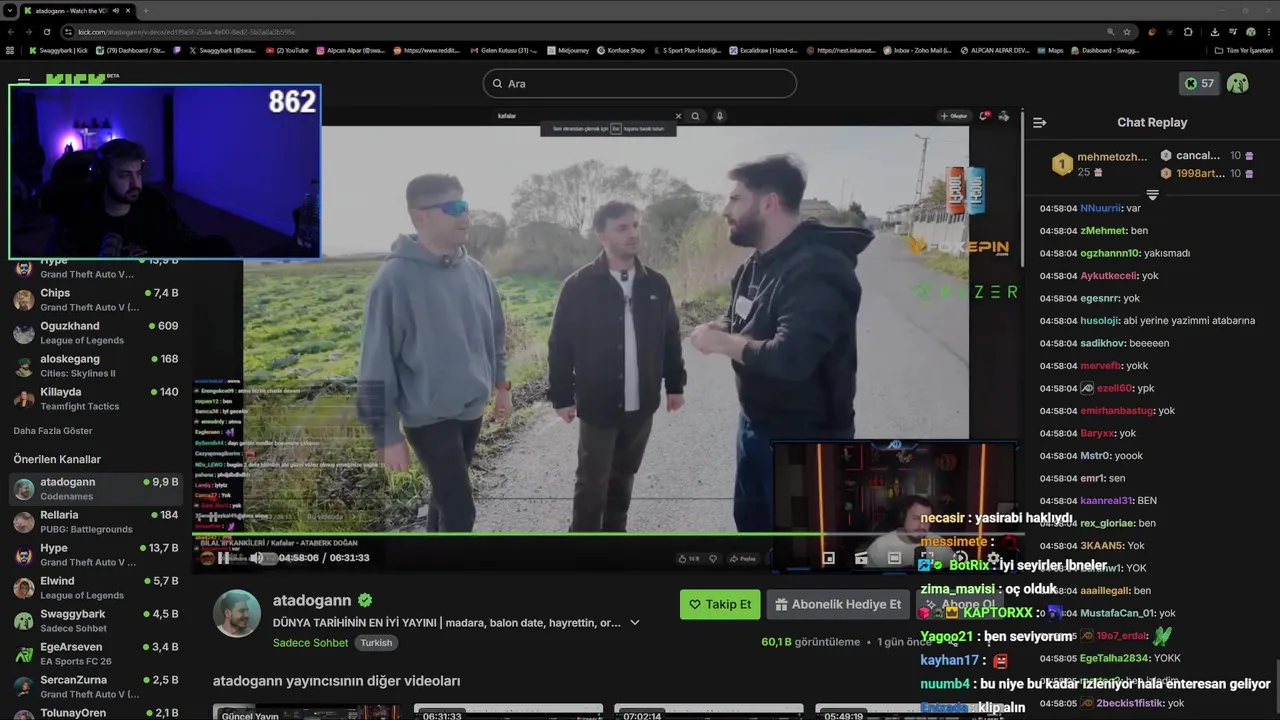This screenshot has height=720, width=1280.
Task: Open the Midjourney bookmark
Action: click(x=568, y=50)
